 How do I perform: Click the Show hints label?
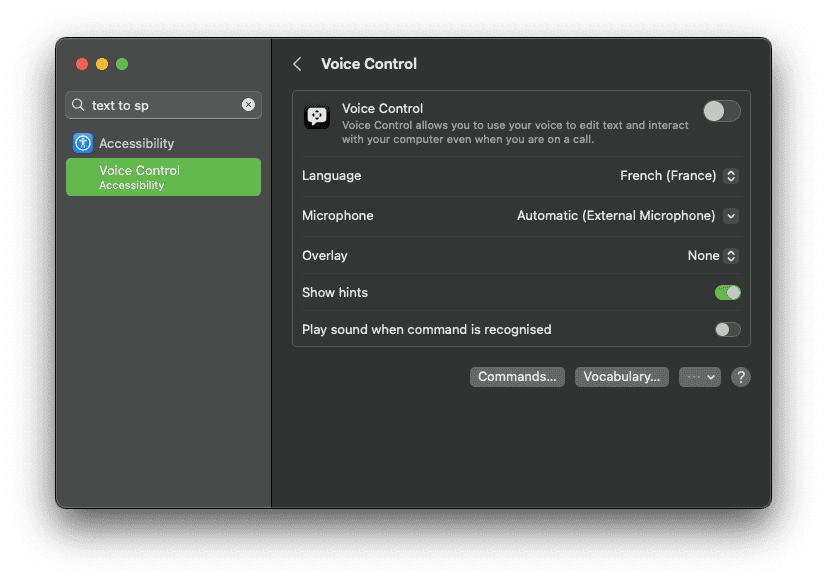(x=335, y=293)
